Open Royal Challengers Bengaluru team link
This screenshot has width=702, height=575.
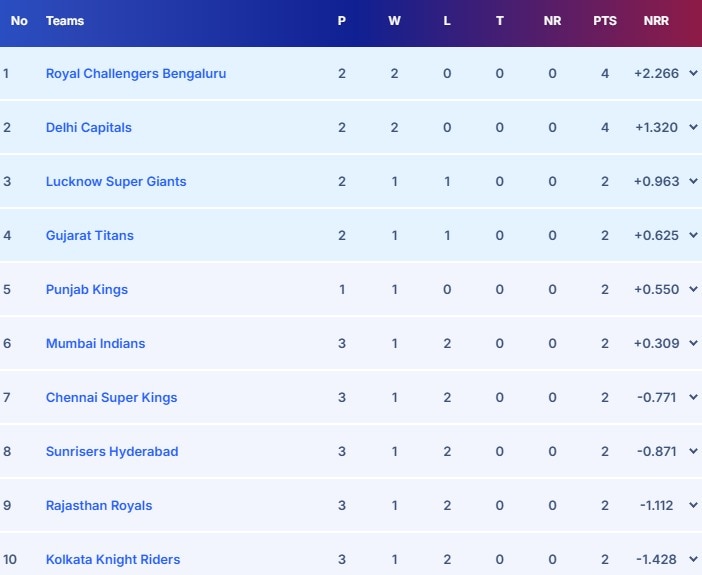(136, 73)
